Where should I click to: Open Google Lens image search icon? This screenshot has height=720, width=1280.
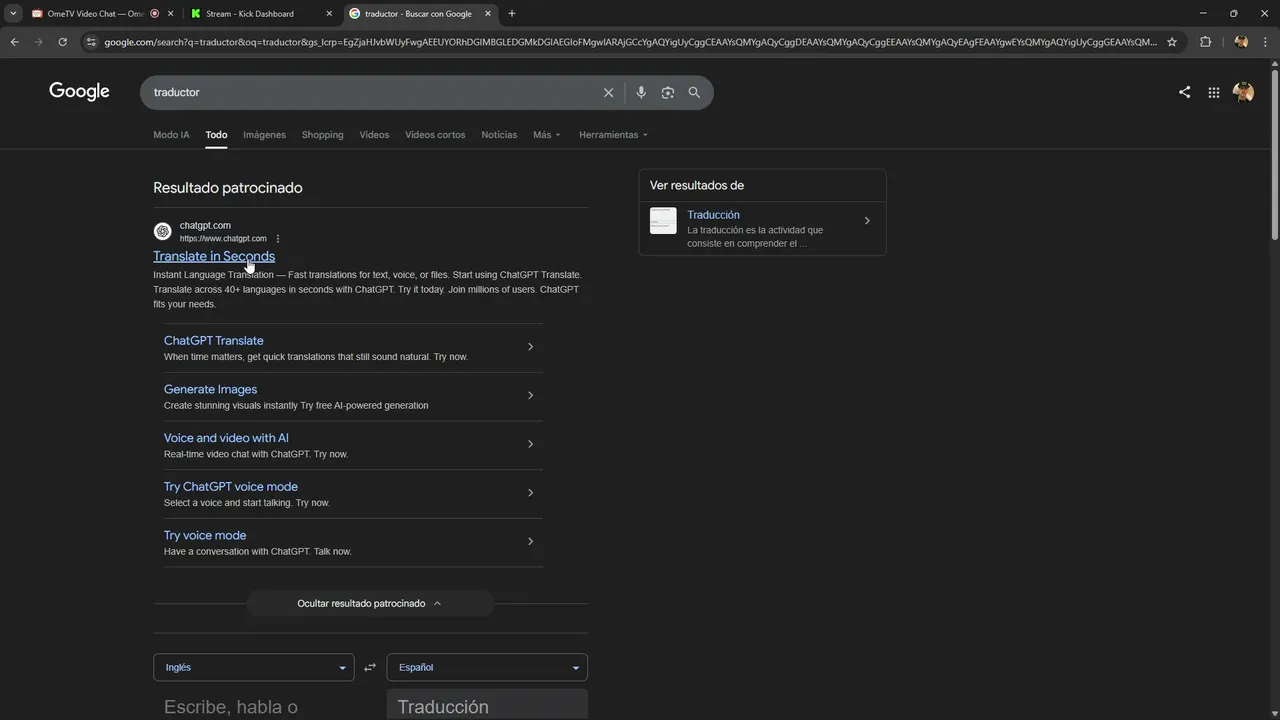tap(667, 92)
